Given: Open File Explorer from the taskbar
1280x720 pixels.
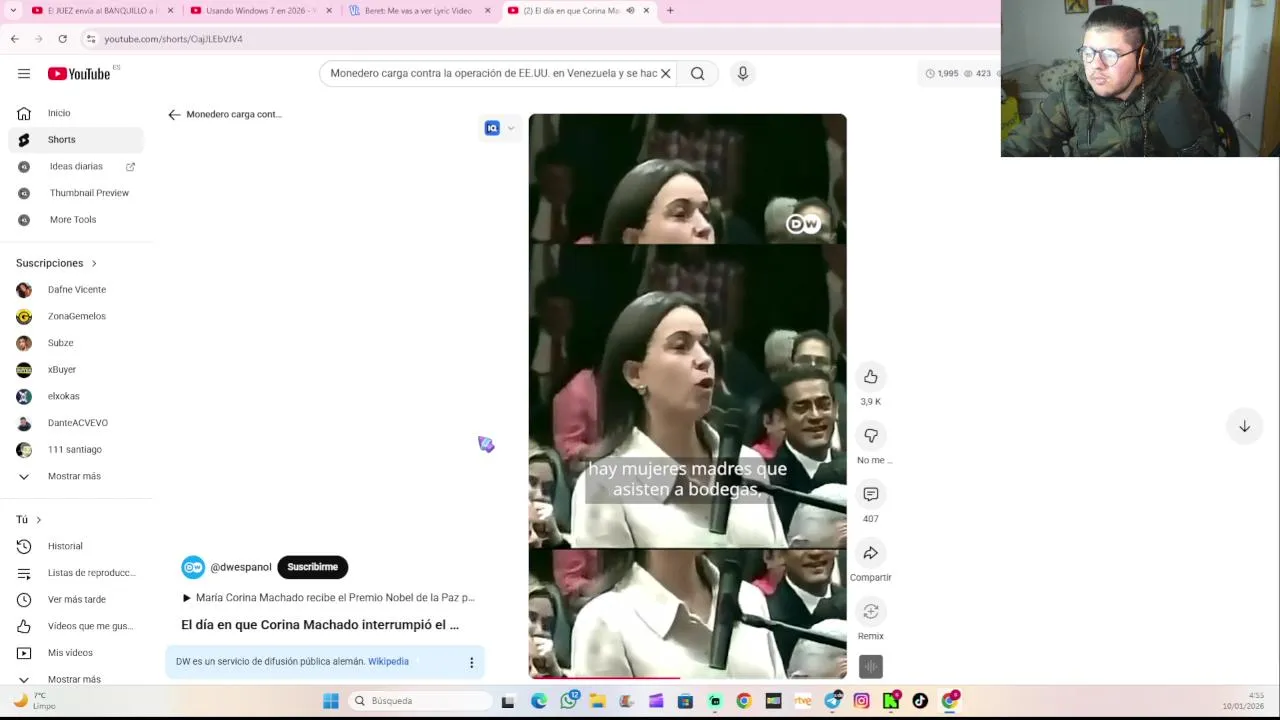Looking at the screenshot, I should pos(597,701).
